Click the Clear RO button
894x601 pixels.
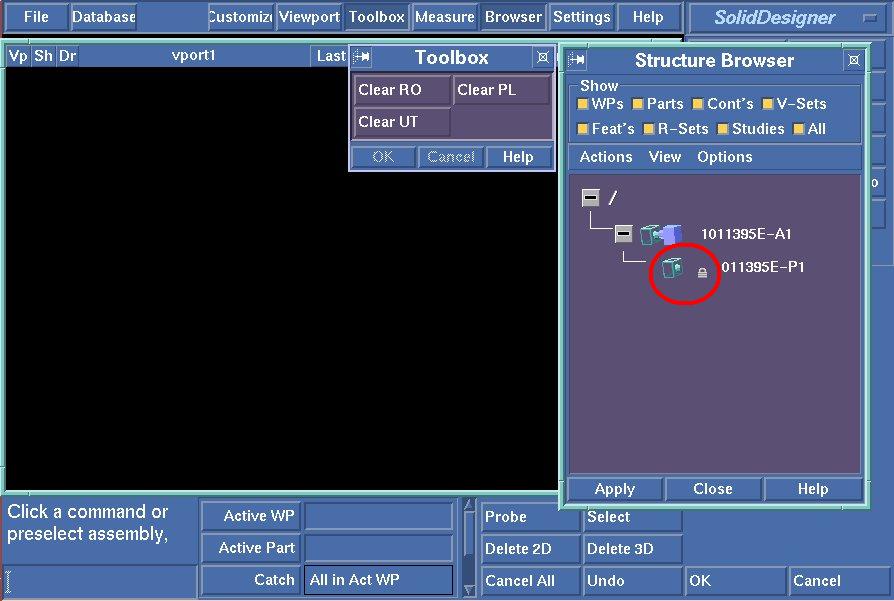pos(402,90)
